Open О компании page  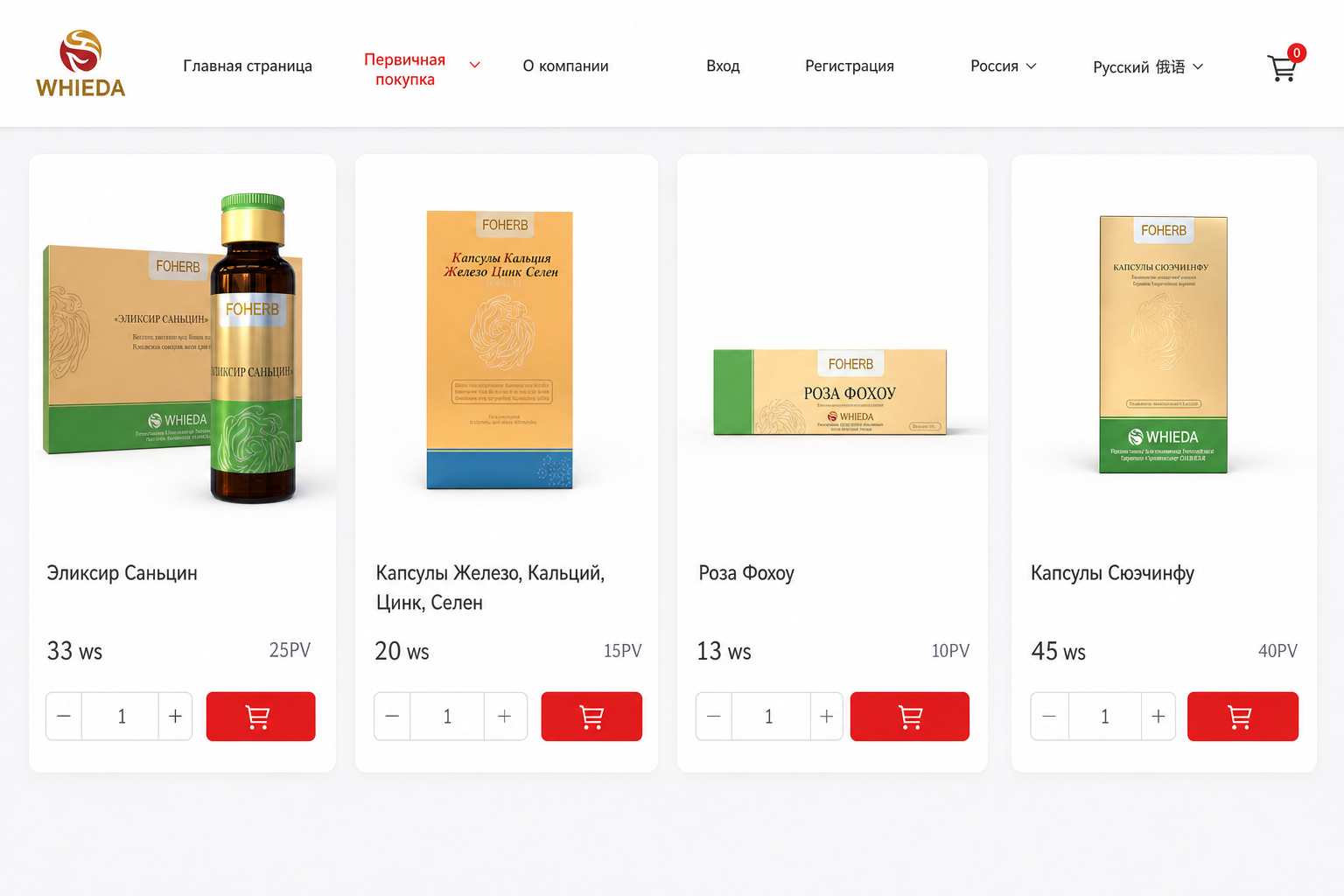coord(565,66)
